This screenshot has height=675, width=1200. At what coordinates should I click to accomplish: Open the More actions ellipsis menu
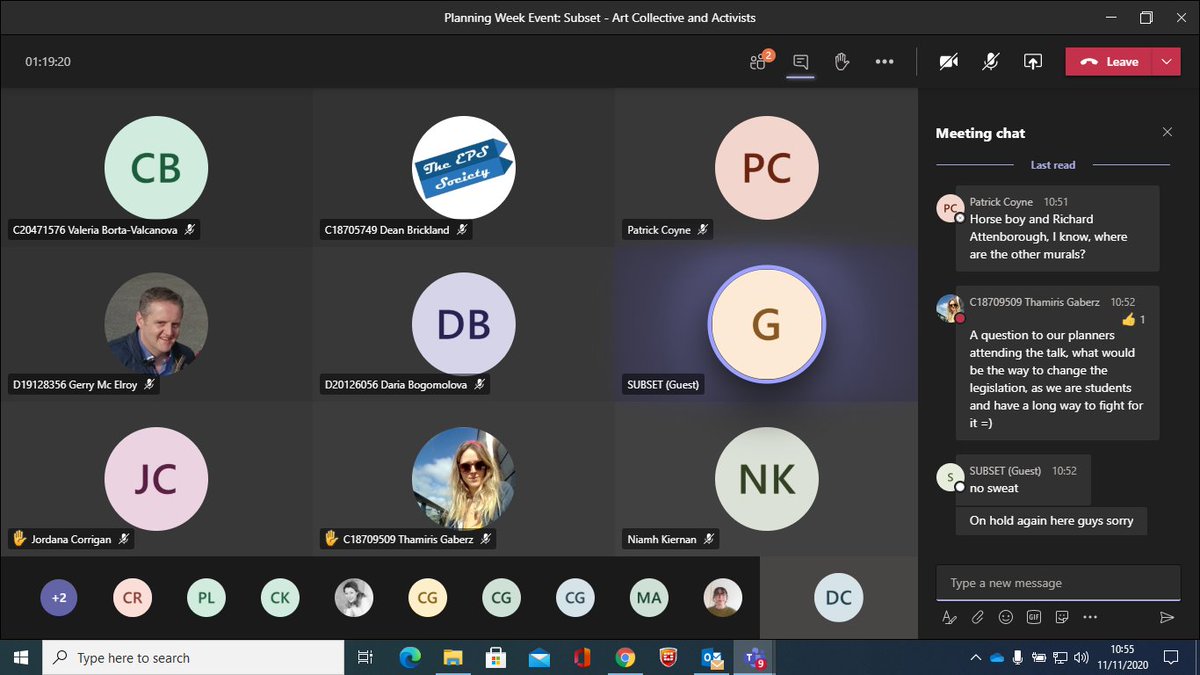tap(884, 62)
